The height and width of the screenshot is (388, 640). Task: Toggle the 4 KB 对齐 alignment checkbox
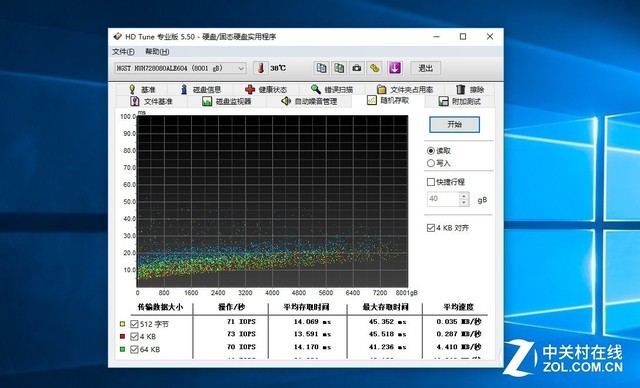431,228
